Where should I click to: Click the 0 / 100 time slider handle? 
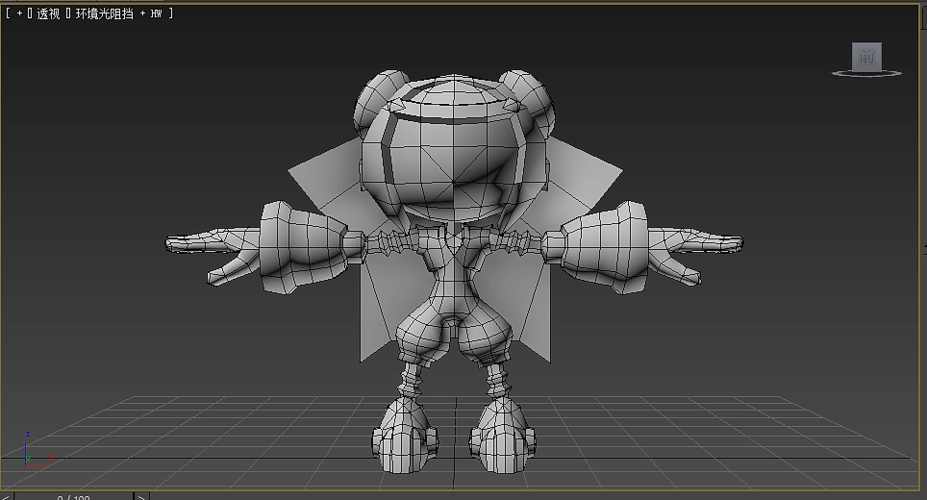click(74, 496)
